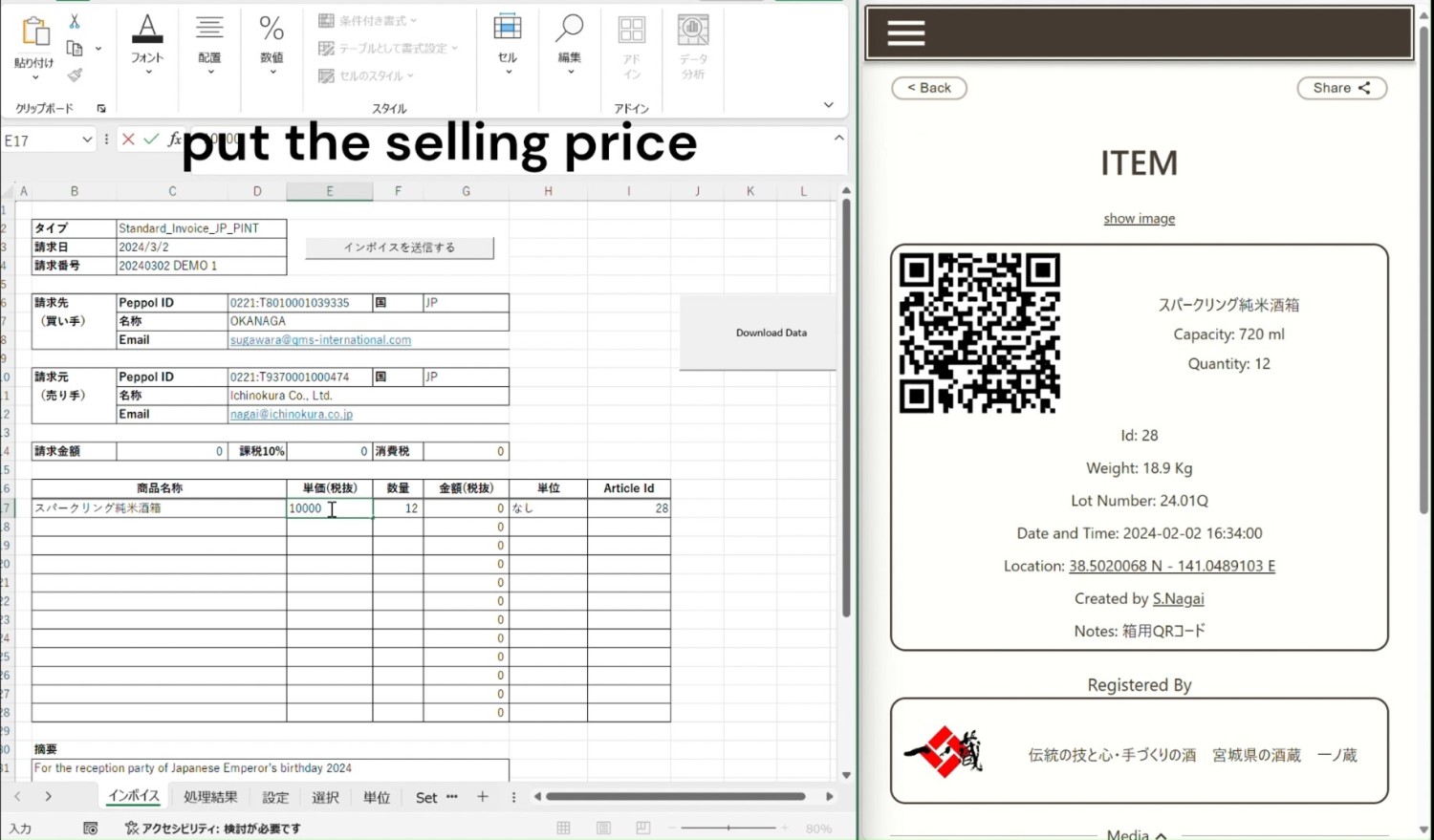Click the Page Layout view icon
The width and height of the screenshot is (1434, 840).
603,828
